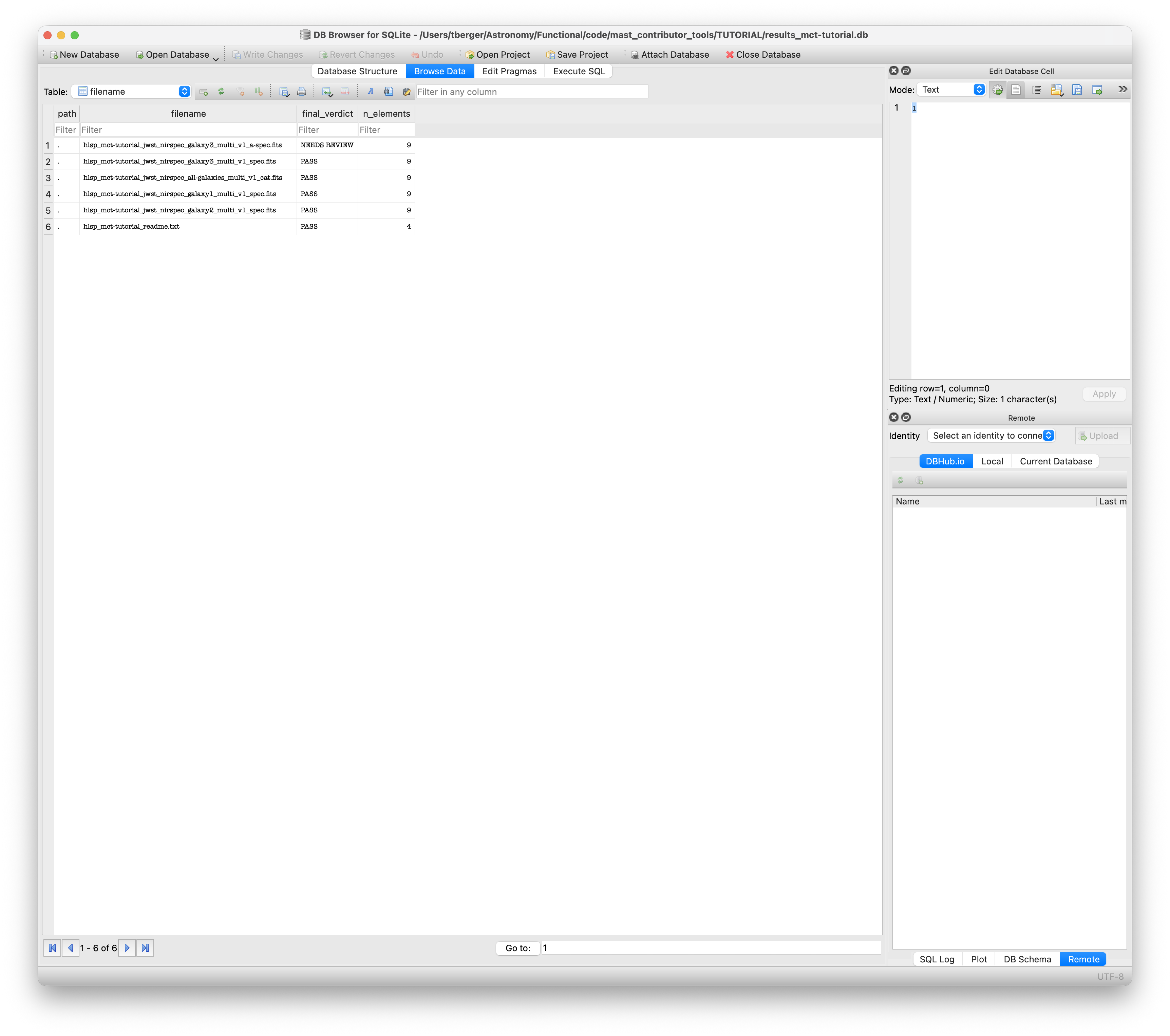Sort by the n_elements column header

click(x=386, y=113)
